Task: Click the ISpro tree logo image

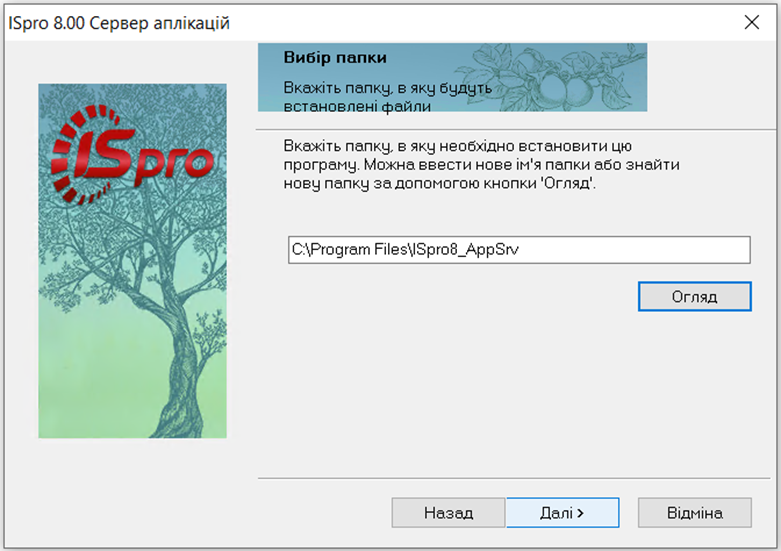Action: click(x=132, y=261)
